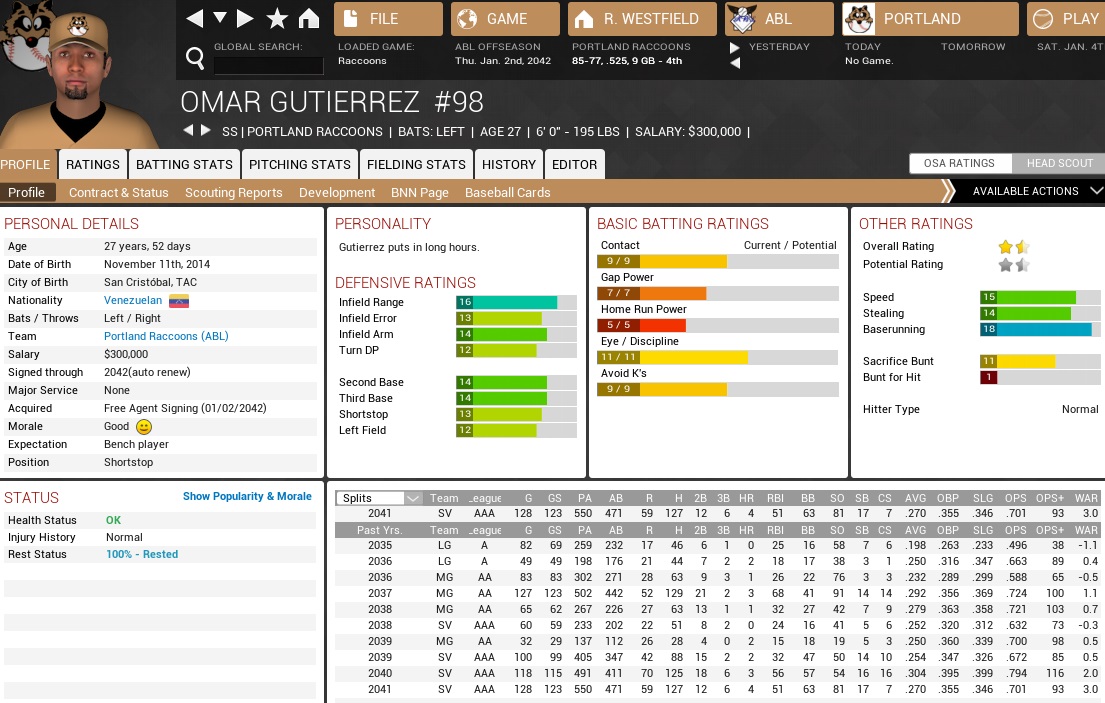Go back with the left arrow navigation icon

[195, 19]
